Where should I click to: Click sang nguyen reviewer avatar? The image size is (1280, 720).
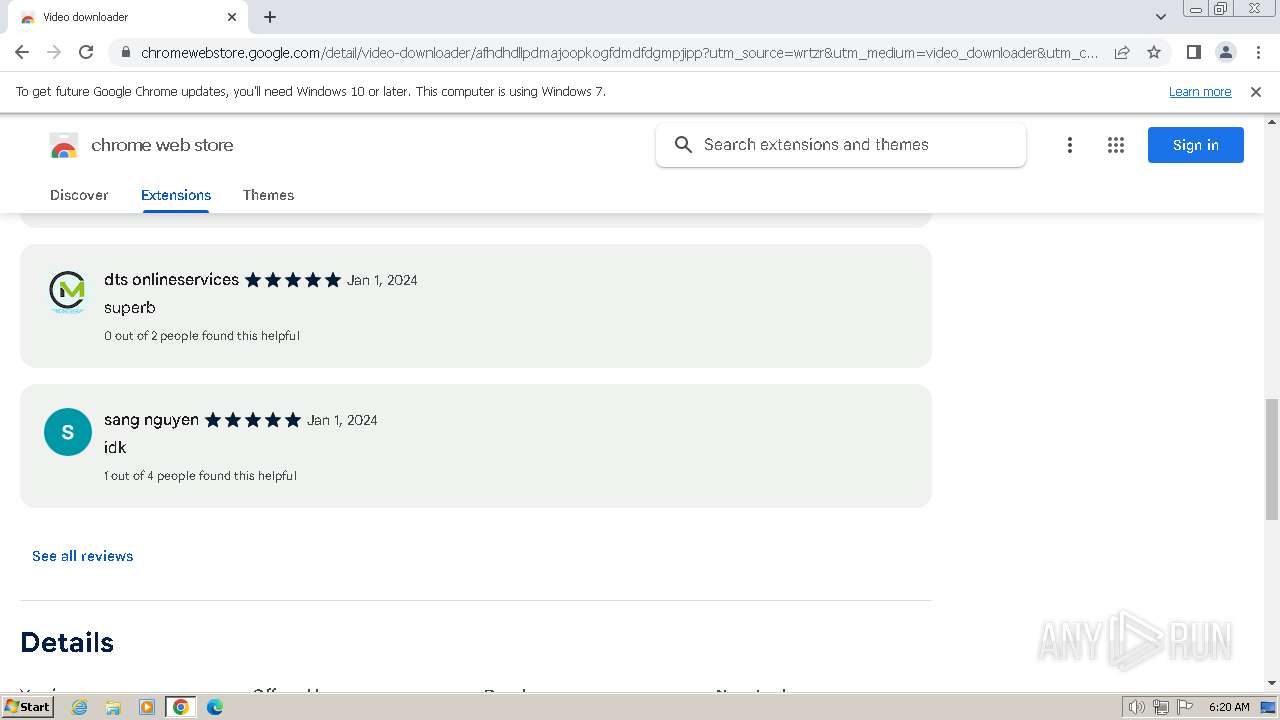point(68,432)
